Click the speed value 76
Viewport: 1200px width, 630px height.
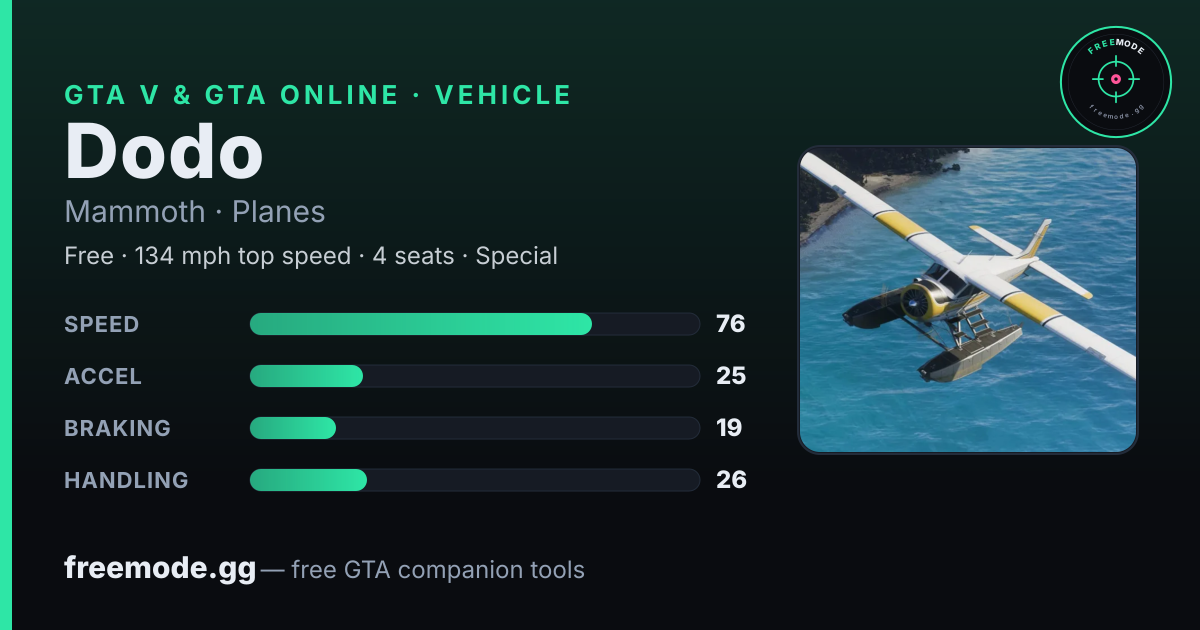pyautogui.click(x=731, y=324)
